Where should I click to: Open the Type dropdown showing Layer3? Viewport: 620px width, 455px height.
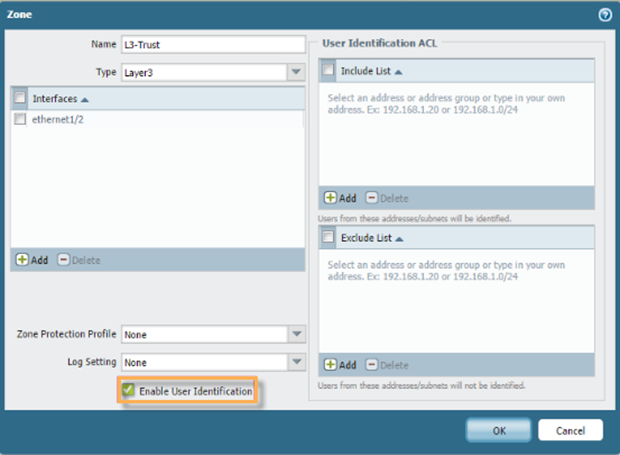click(x=296, y=72)
